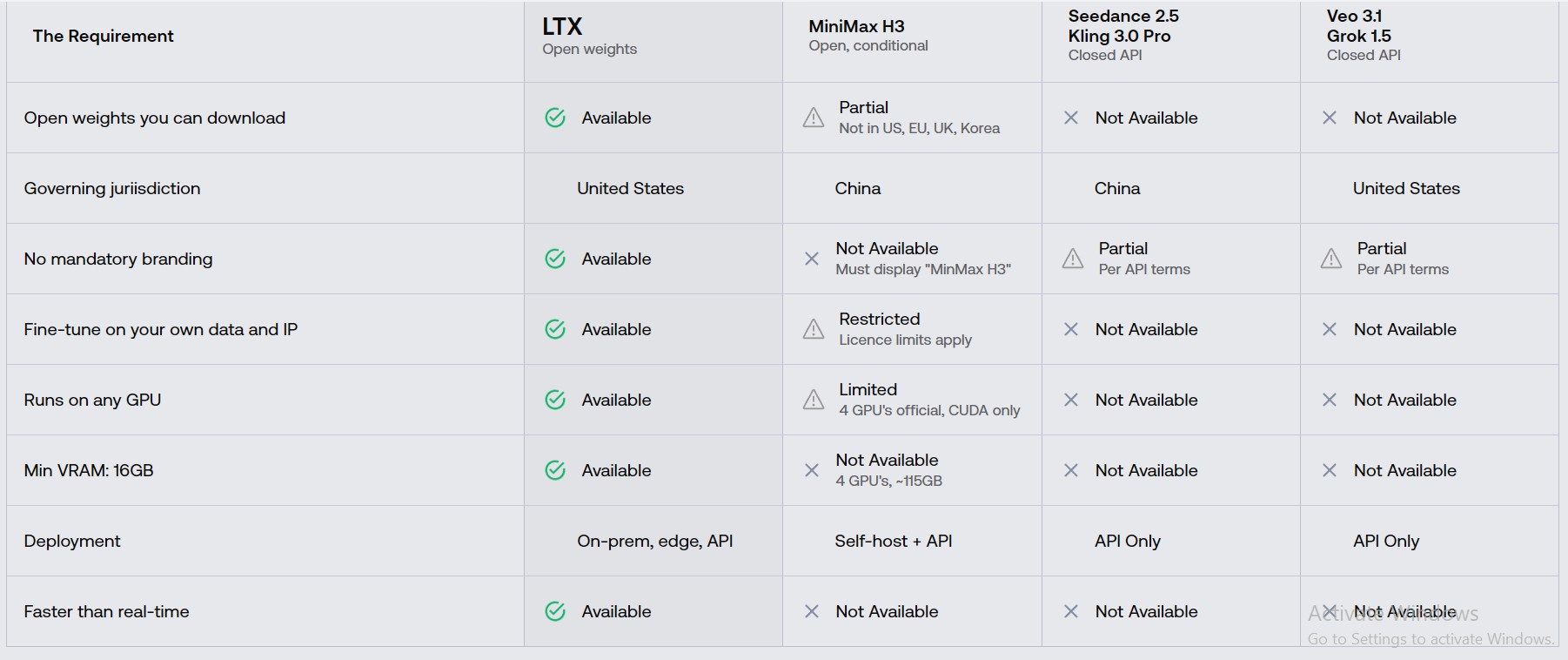Click warning triangle beside MiniMax Partial download

(814, 118)
